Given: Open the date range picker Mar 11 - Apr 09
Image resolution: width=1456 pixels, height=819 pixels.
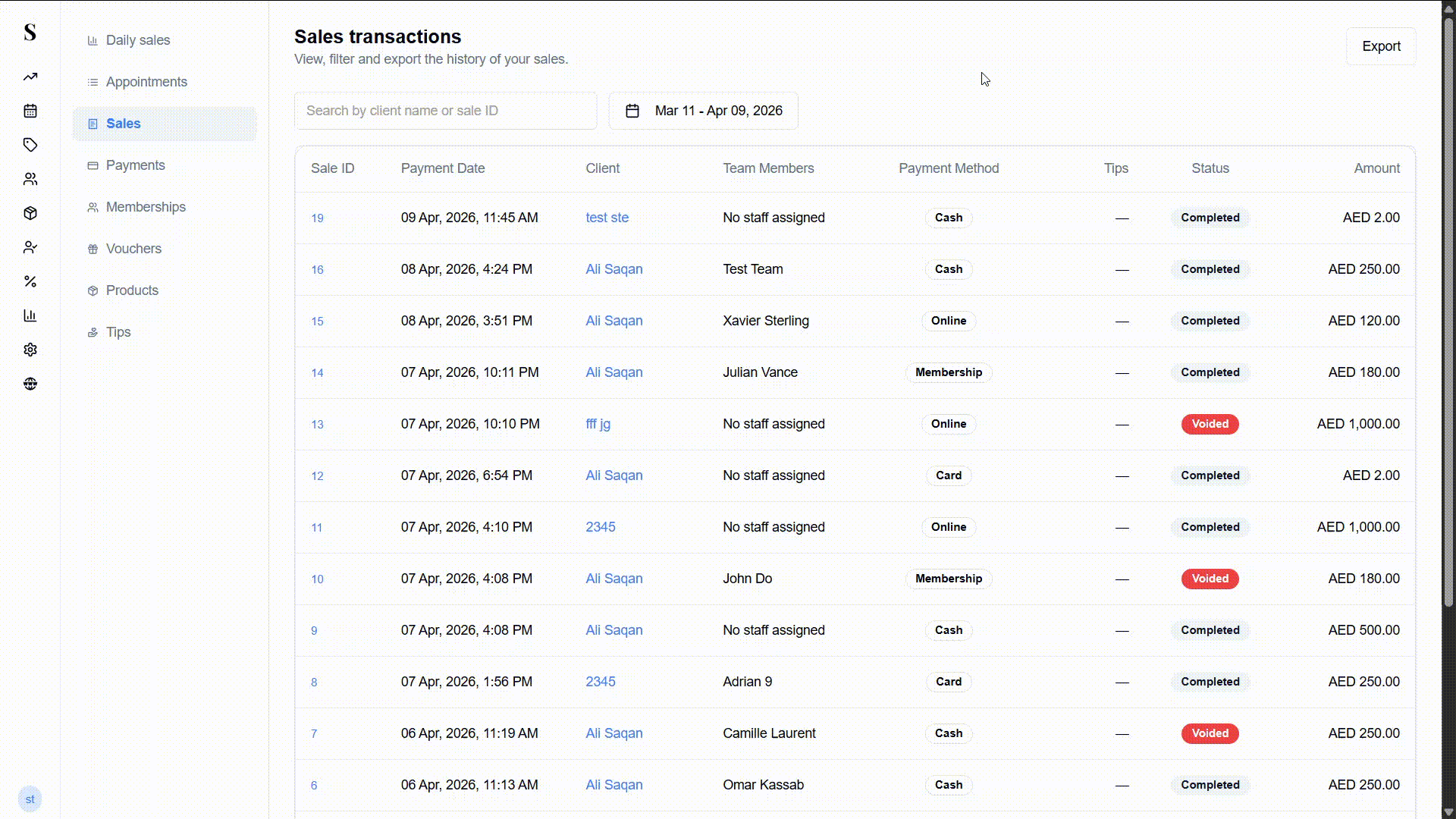Looking at the screenshot, I should click(703, 111).
